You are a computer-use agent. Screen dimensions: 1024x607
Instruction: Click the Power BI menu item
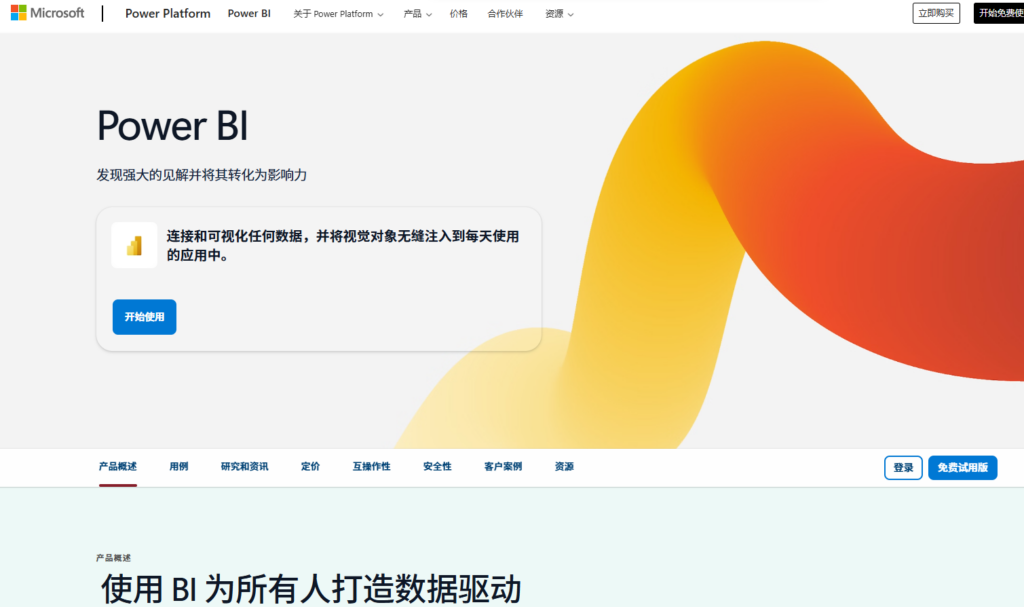click(x=249, y=14)
